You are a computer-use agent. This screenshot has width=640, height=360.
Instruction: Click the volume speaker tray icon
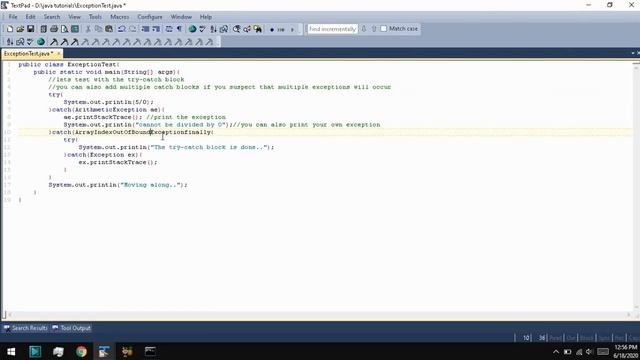(x=589, y=352)
